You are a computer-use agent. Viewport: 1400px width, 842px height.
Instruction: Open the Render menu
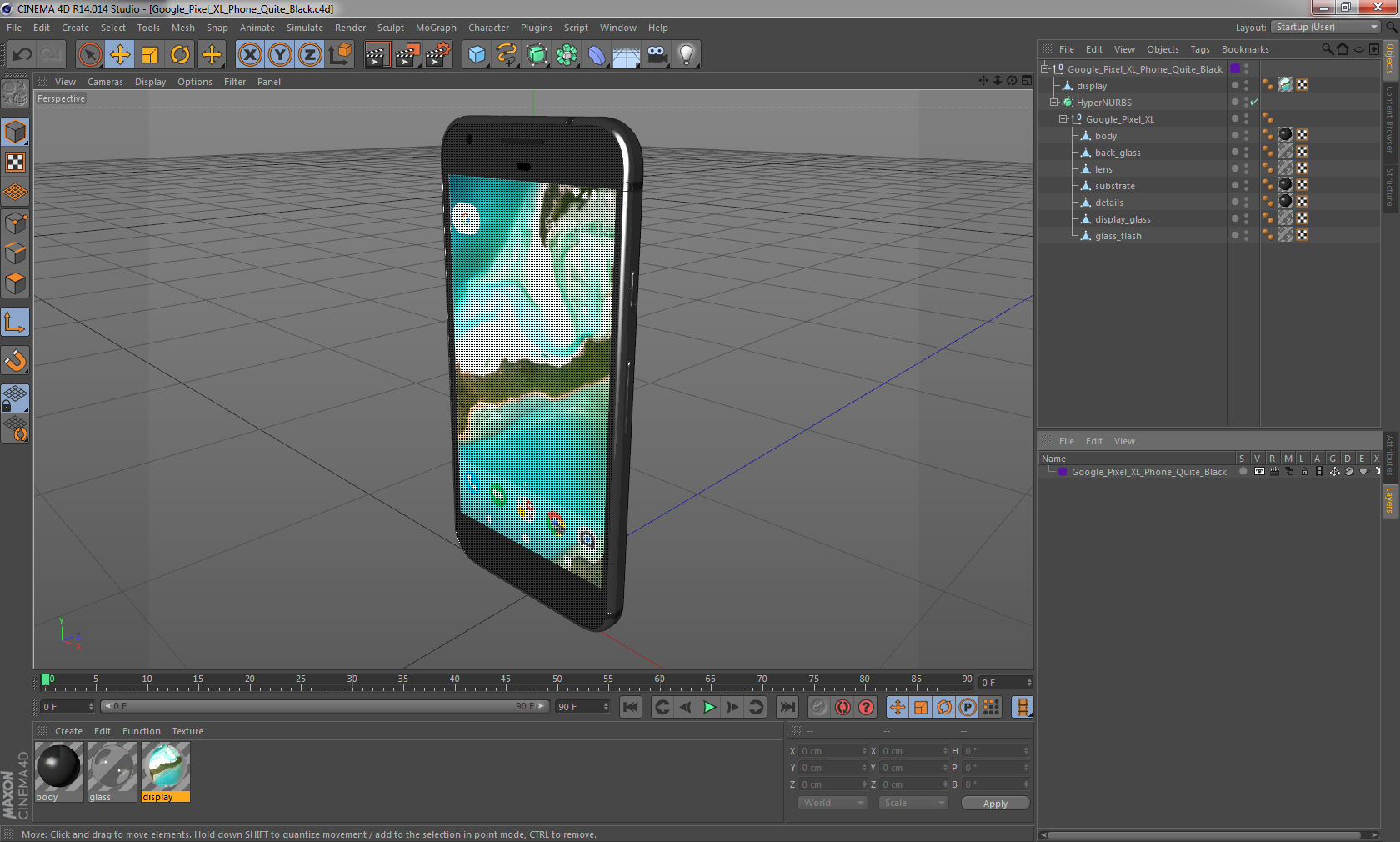click(x=350, y=28)
